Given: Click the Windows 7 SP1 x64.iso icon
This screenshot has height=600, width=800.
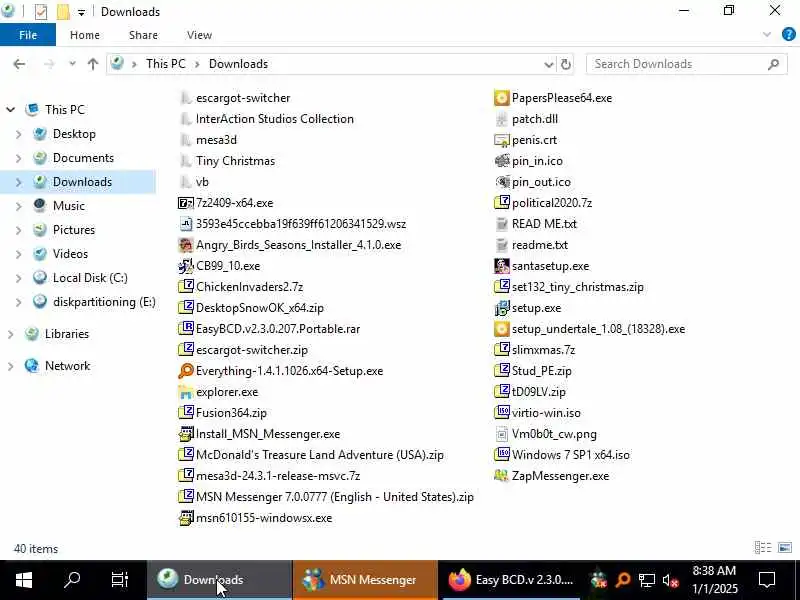Looking at the screenshot, I should pyautogui.click(x=502, y=455).
